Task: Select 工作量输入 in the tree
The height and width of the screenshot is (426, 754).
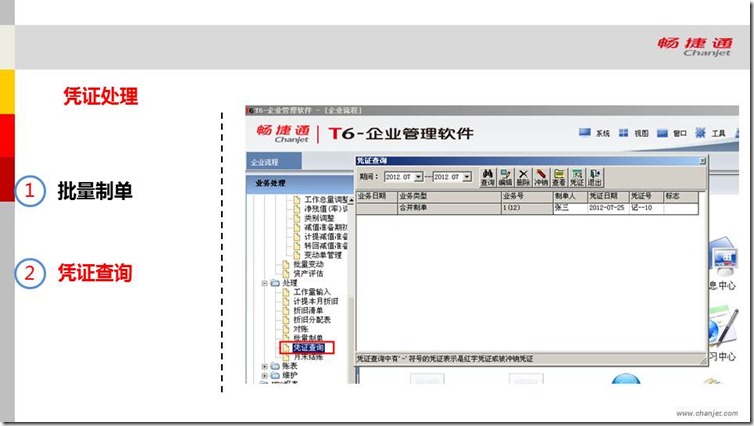Action: tap(312, 292)
